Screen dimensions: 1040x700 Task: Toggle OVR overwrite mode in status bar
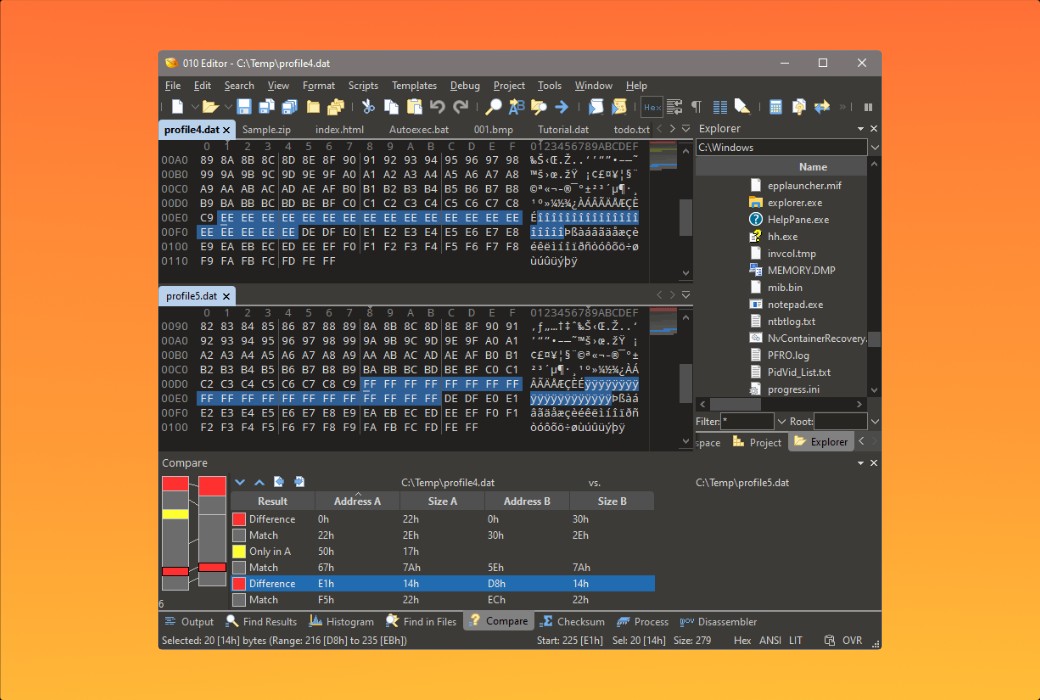(x=852, y=639)
